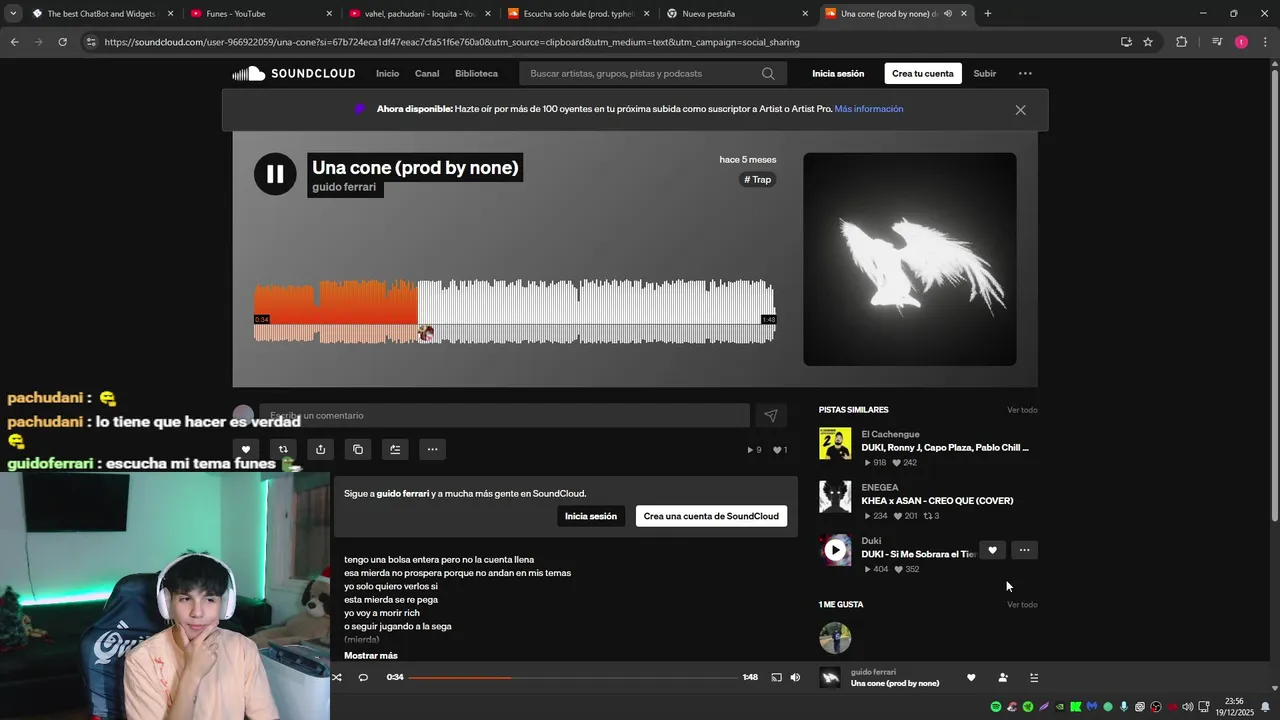Screen dimensions: 1280x720
Task: Open the Inicio menu item
Action: [387, 73]
